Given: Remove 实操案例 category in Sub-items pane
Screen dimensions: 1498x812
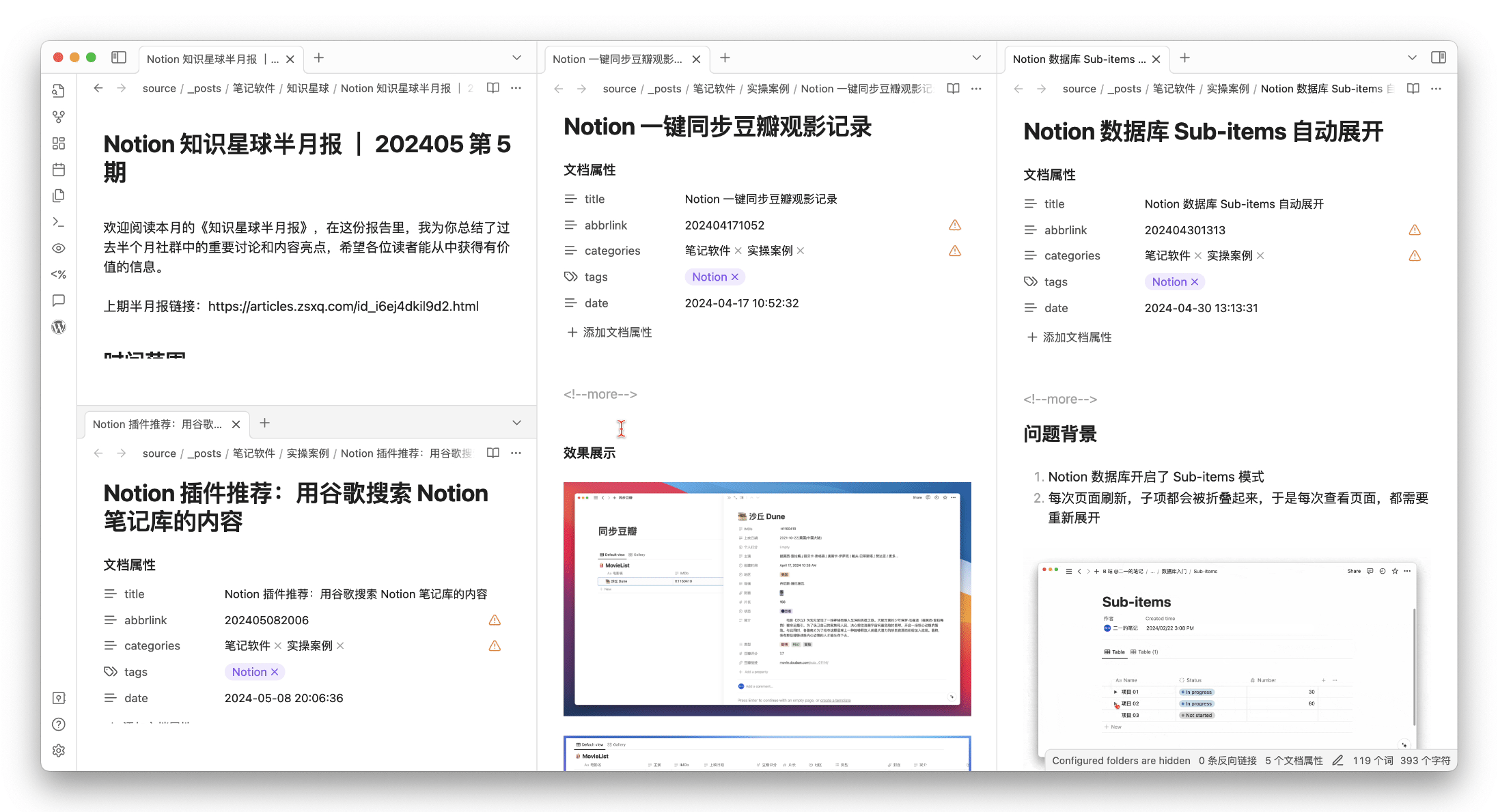Looking at the screenshot, I should pyautogui.click(x=1260, y=256).
